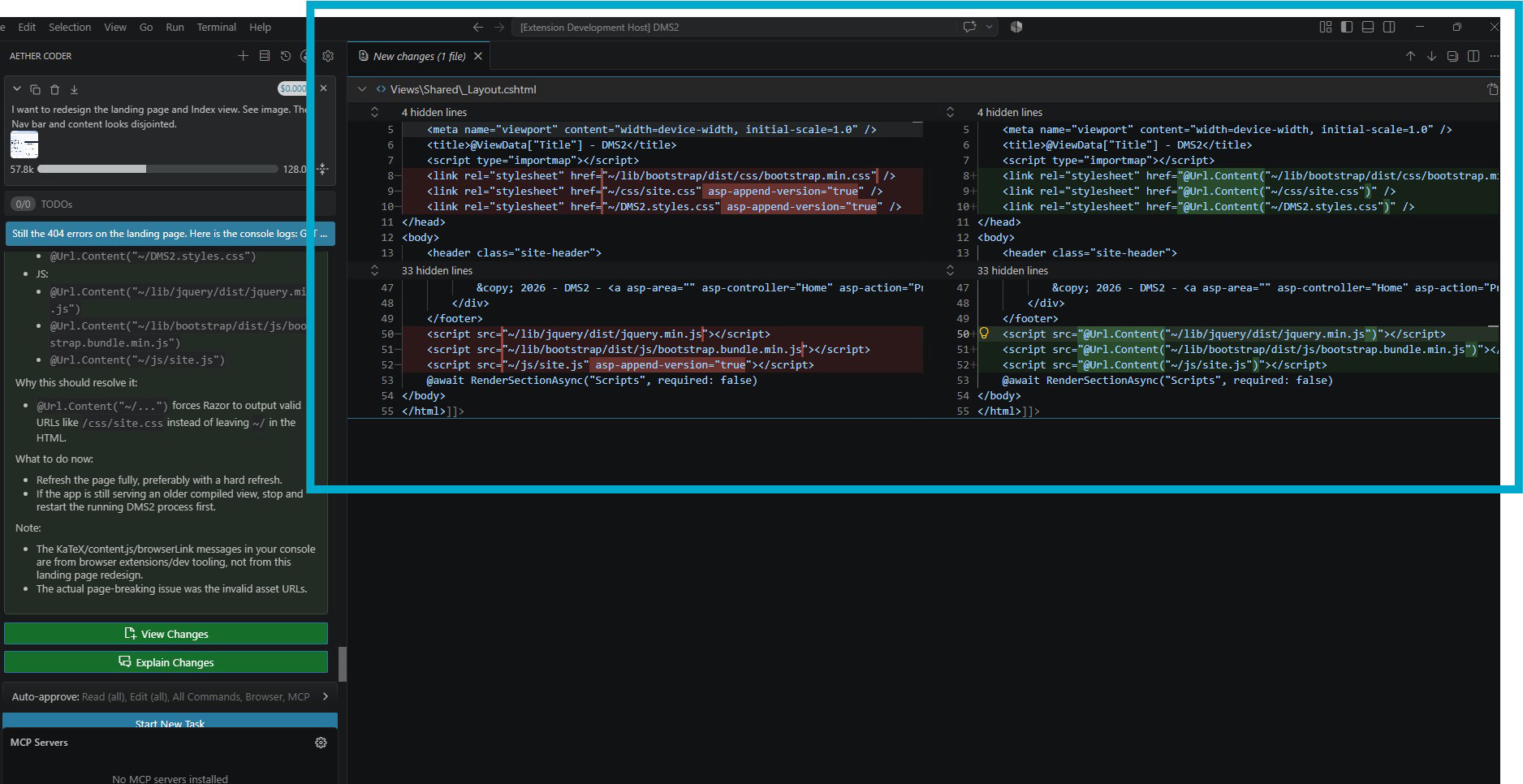Open the Go menu

point(146,27)
